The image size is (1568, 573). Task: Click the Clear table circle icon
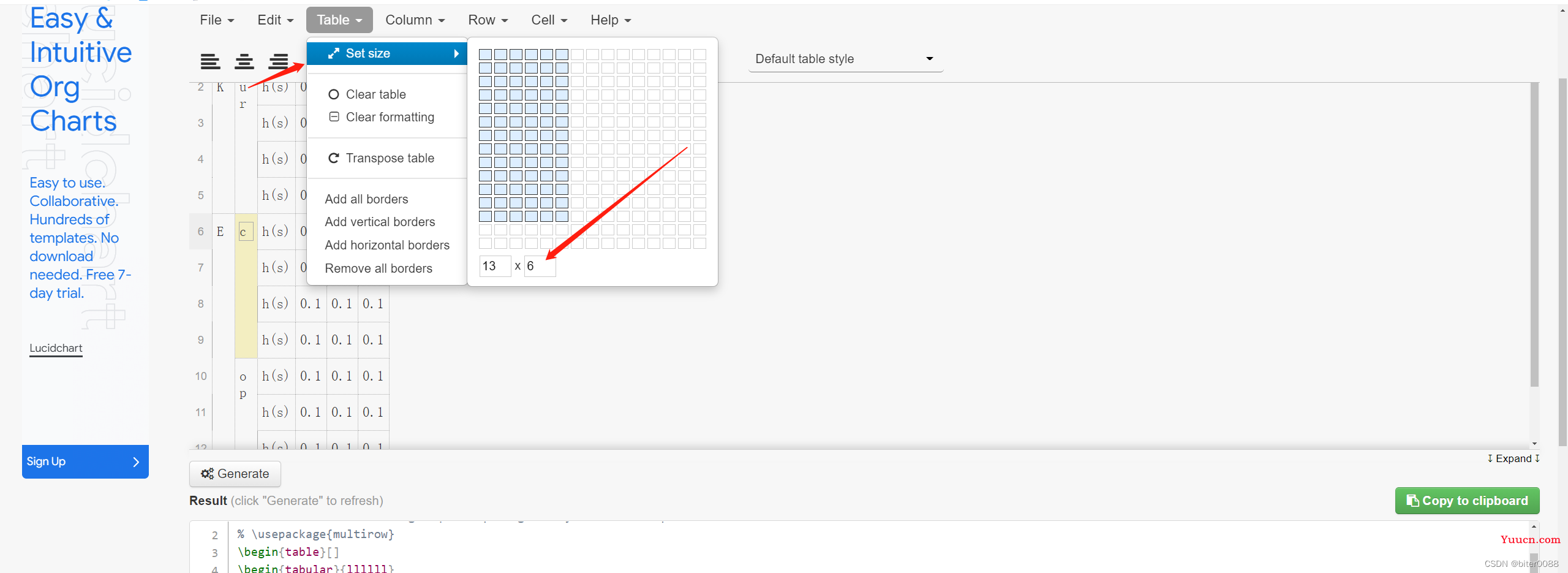334,94
